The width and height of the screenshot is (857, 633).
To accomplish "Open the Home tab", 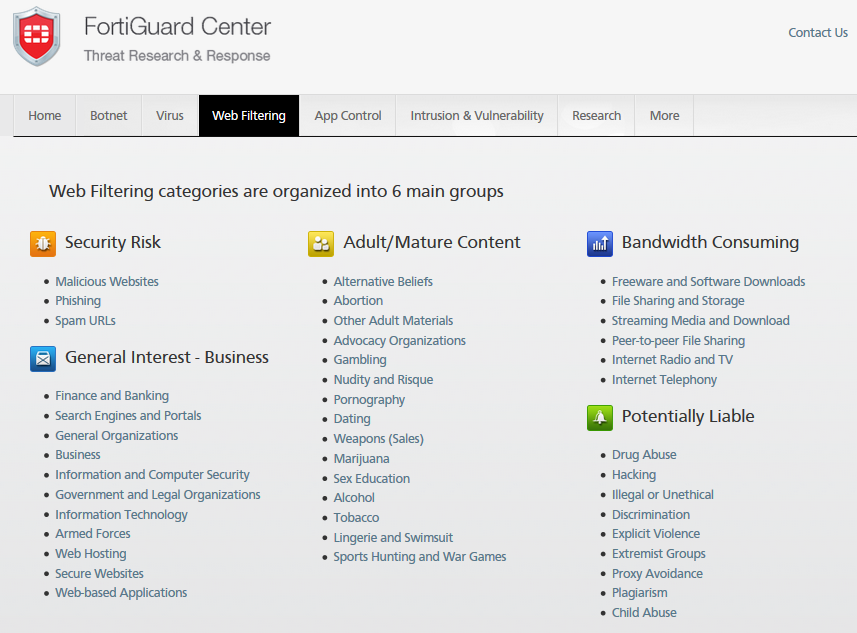I will point(44,115).
